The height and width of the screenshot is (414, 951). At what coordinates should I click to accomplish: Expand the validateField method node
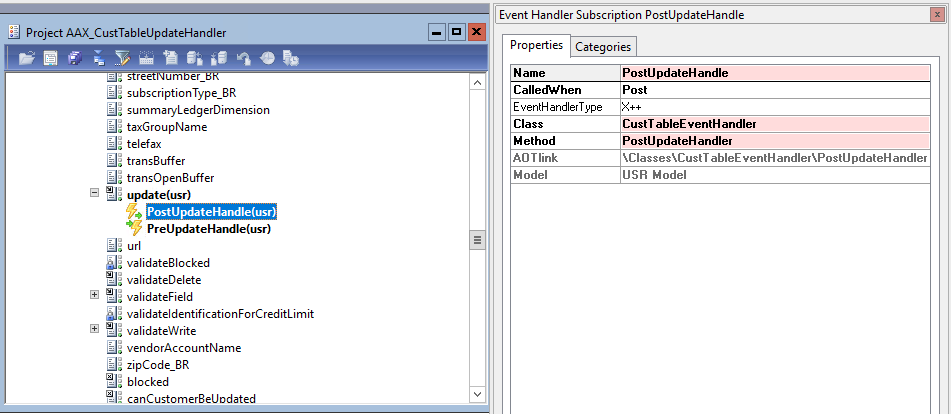pos(95,296)
